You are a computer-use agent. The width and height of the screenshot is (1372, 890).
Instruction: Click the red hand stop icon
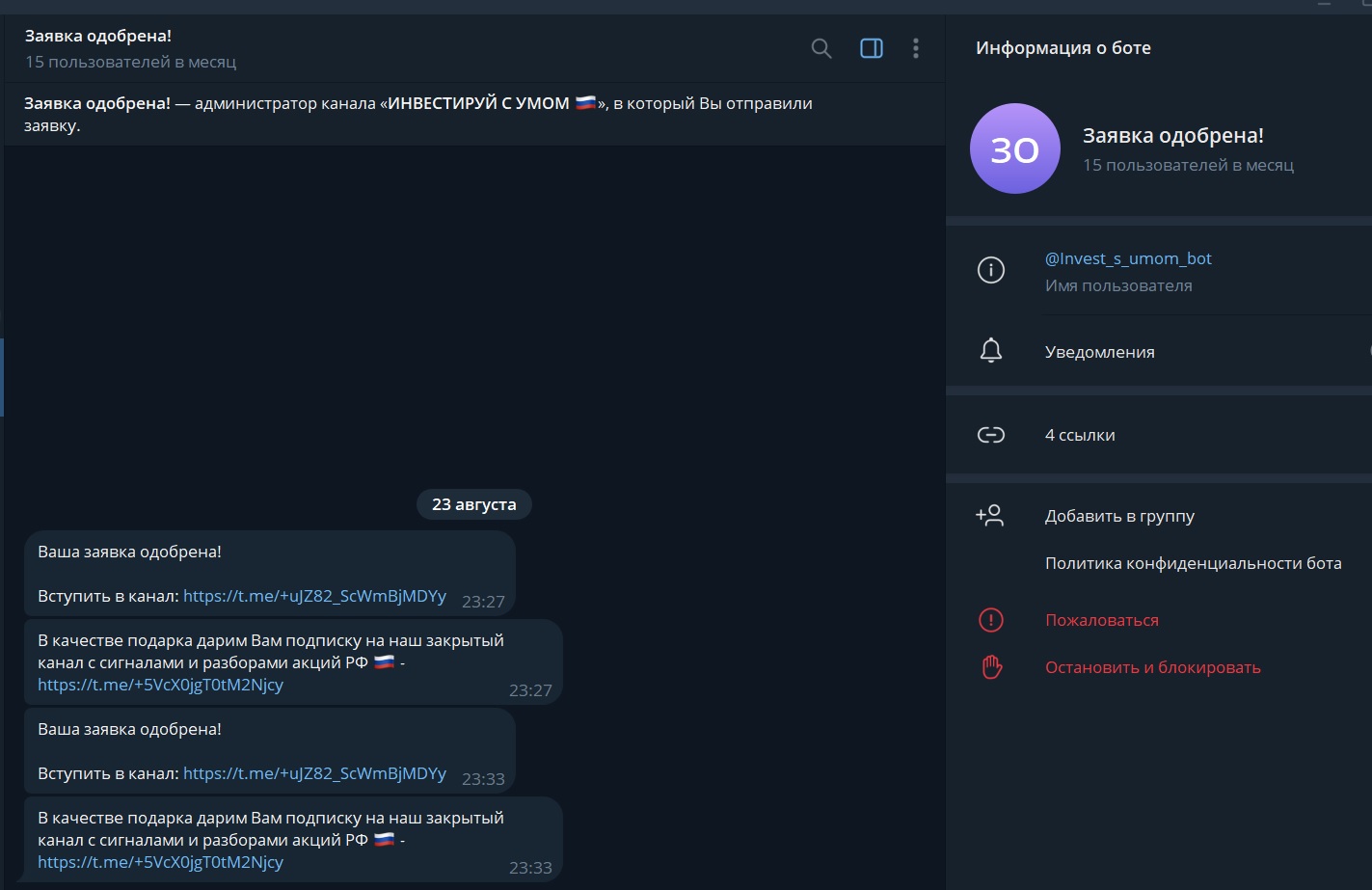click(991, 667)
